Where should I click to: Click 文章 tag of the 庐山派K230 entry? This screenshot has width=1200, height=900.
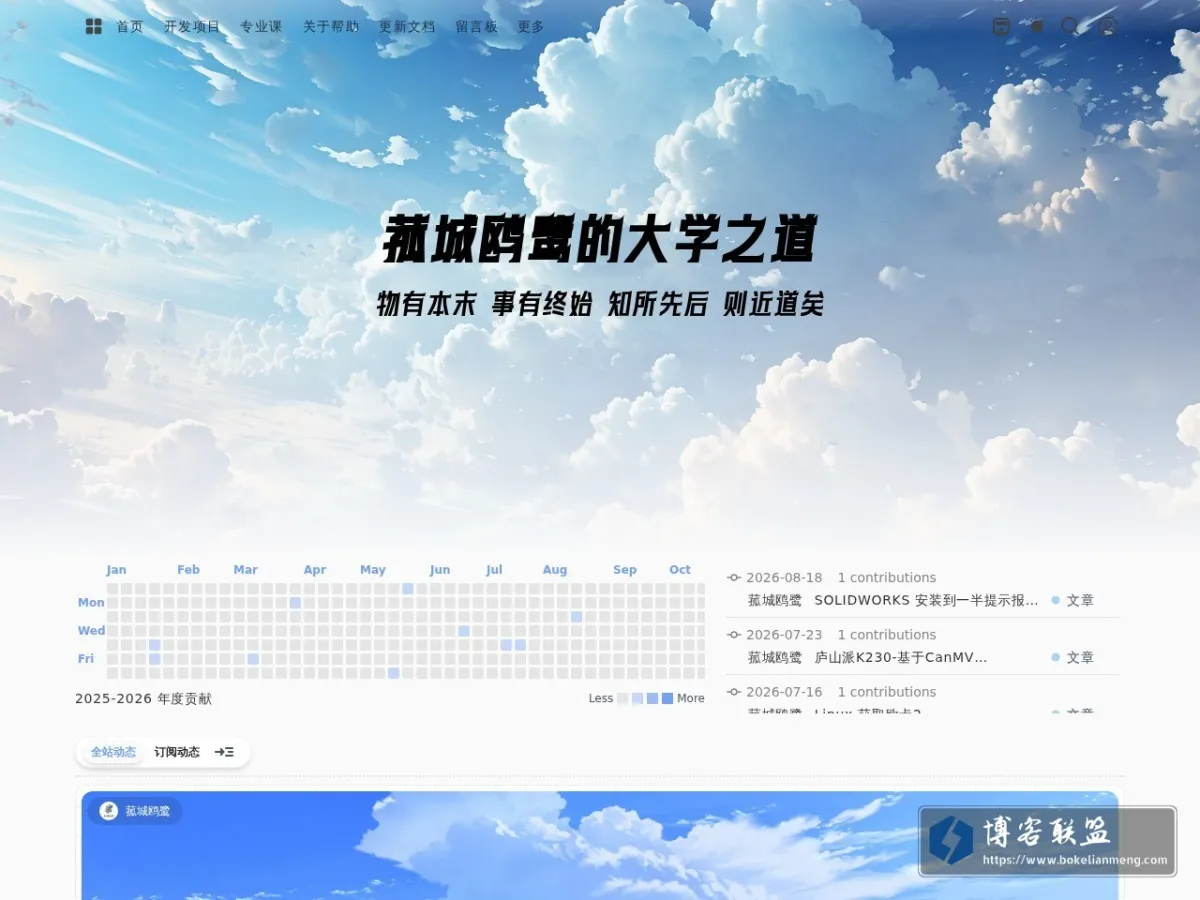(1080, 657)
